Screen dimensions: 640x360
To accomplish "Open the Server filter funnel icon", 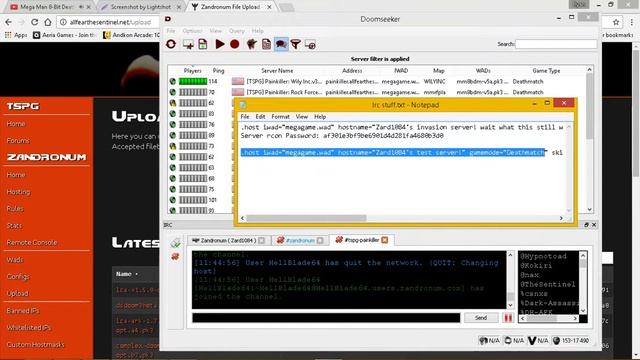I will pos(296,44).
